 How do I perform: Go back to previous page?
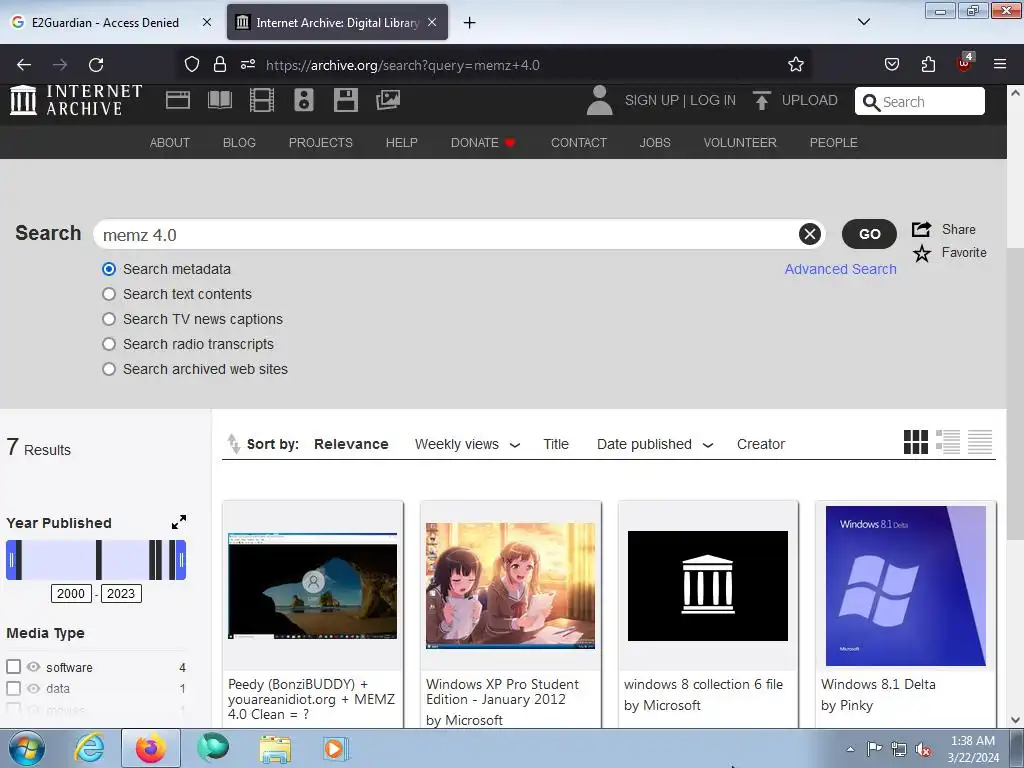[24, 65]
